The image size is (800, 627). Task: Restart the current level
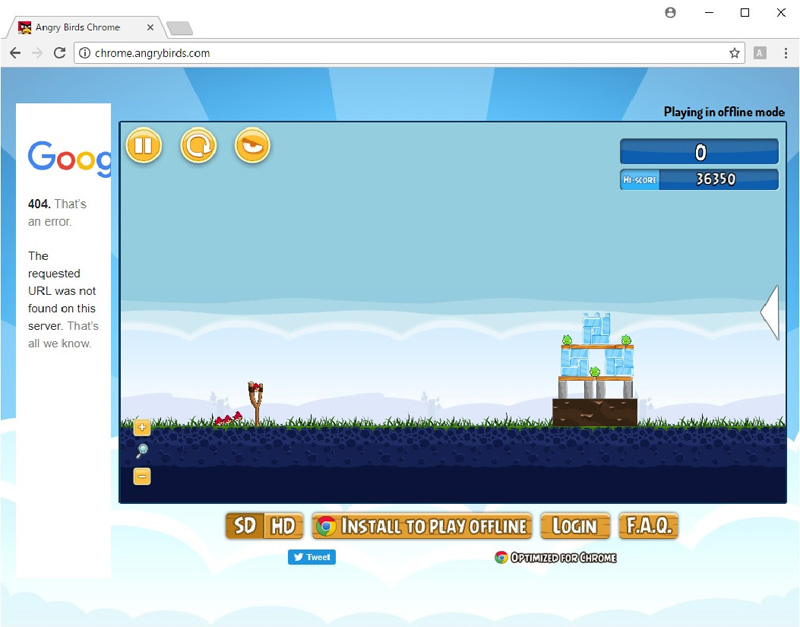click(198, 145)
